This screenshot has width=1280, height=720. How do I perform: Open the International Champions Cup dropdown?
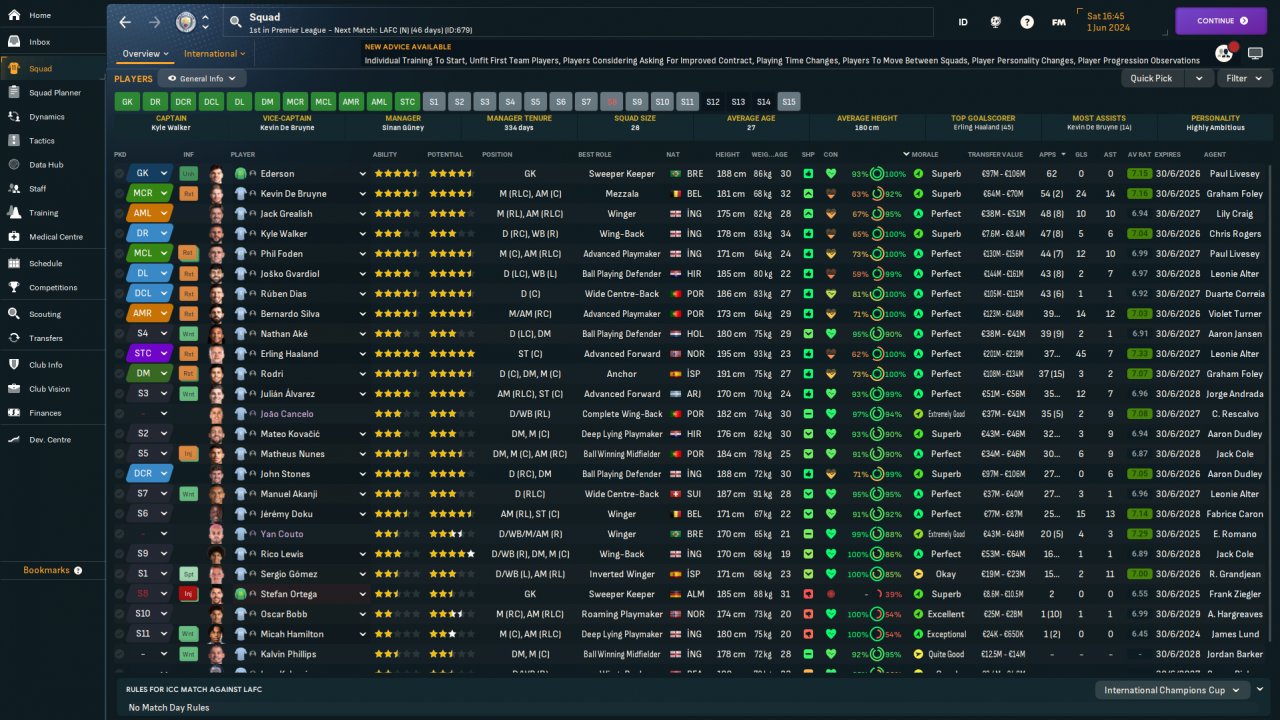[1172, 690]
